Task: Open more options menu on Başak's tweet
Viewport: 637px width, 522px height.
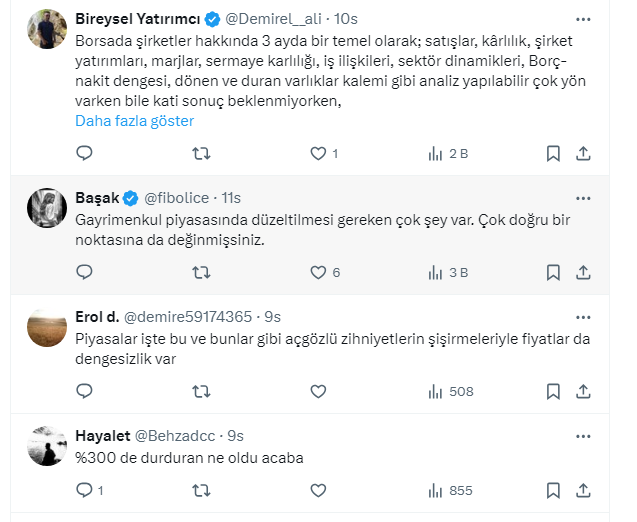Action: [x=584, y=197]
